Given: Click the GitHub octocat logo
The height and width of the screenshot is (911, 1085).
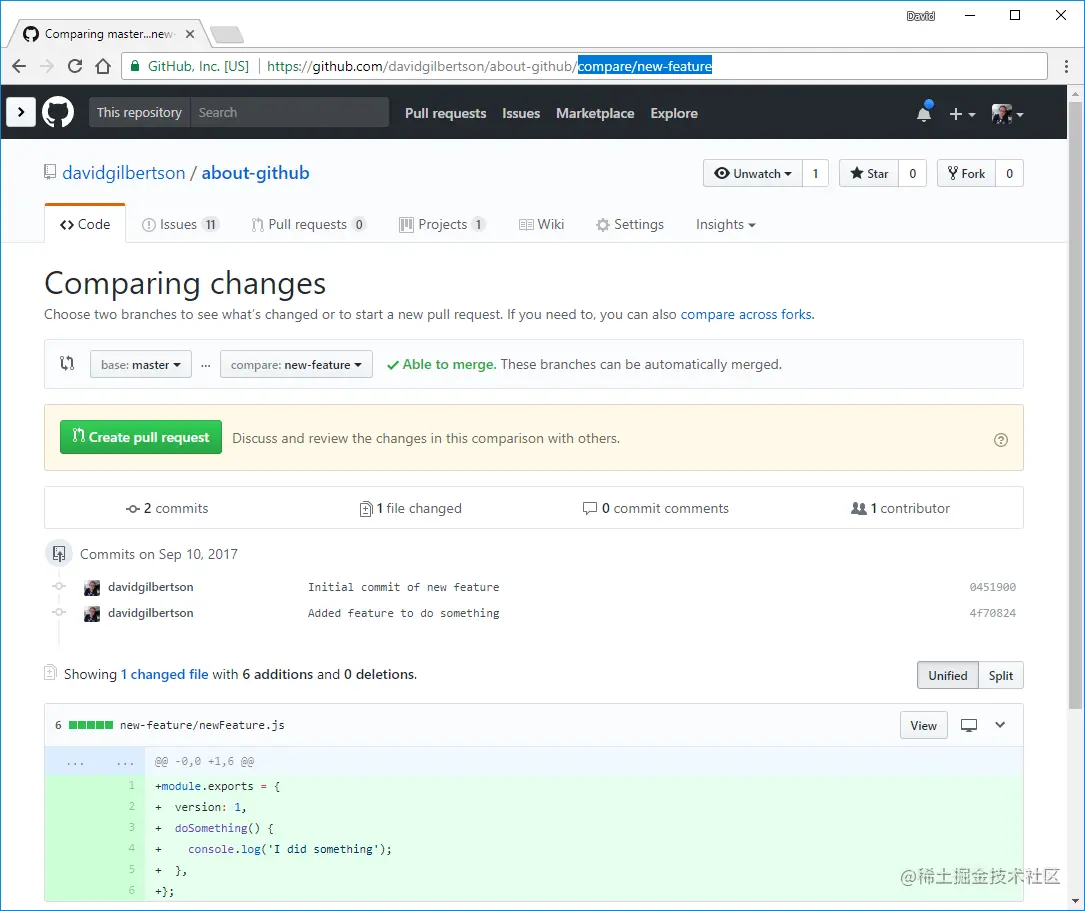Looking at the screenshot, I should coord(58,112).
